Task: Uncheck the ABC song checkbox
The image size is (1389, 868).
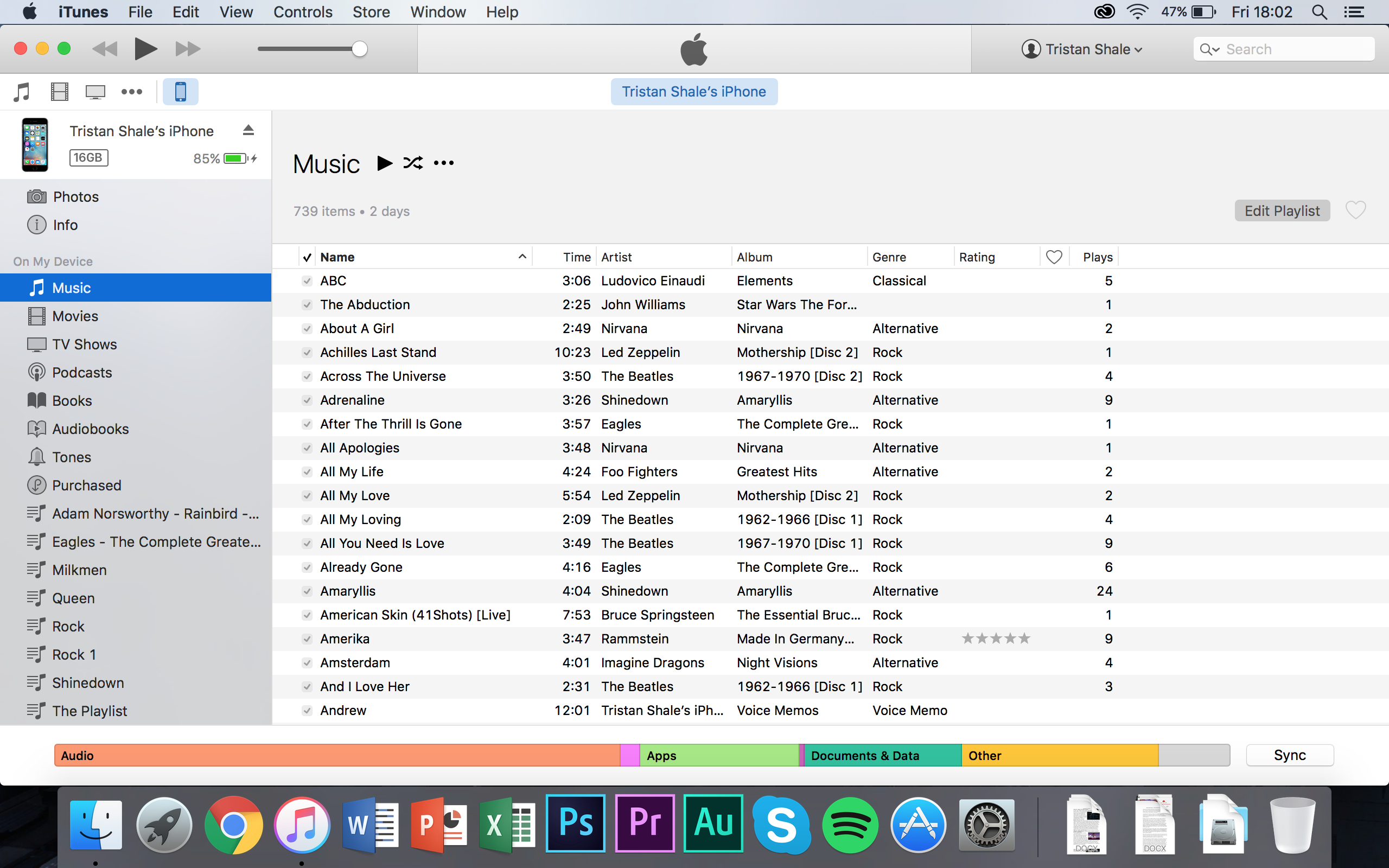Action: pos(307,280)
